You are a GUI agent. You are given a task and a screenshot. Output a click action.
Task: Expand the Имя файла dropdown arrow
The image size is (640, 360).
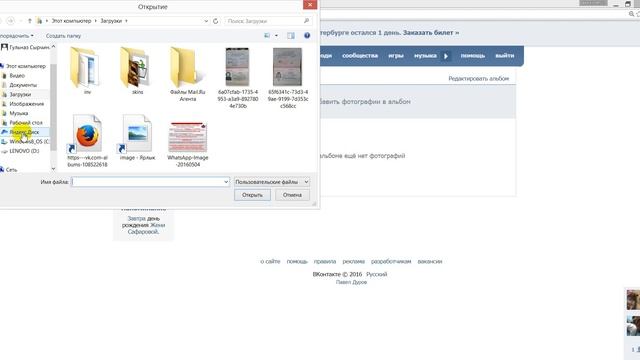pyautogui.click(x=226, y=182)
